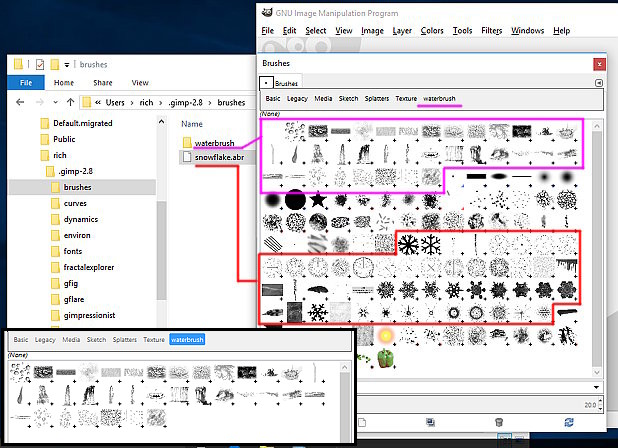The height and width of the screenshot is (448, 618).
Task: Select the black star brush
Action: (319, 201)
